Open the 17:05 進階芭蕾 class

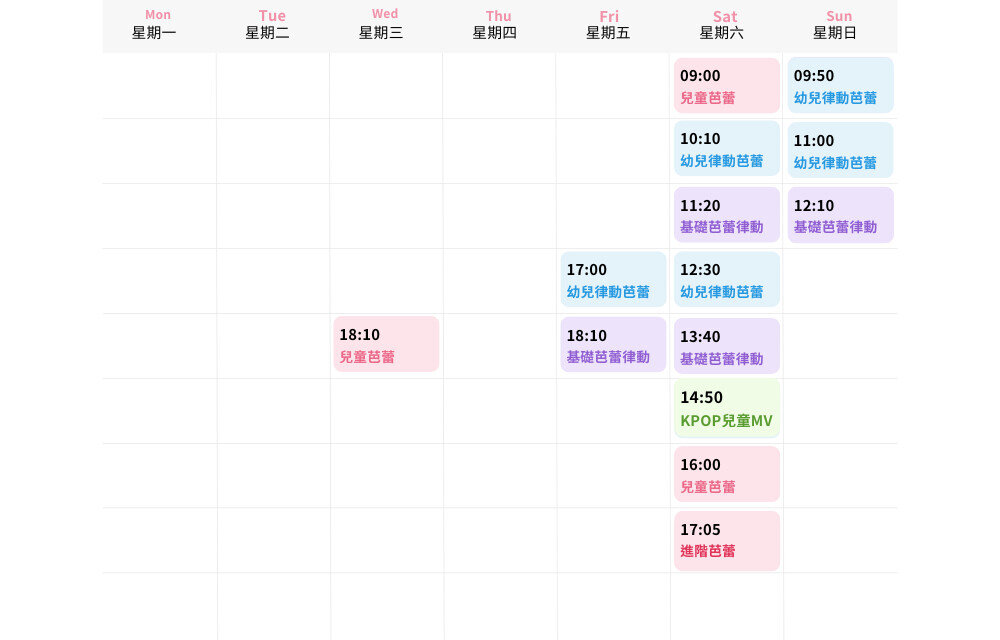[x=726, y=540]
